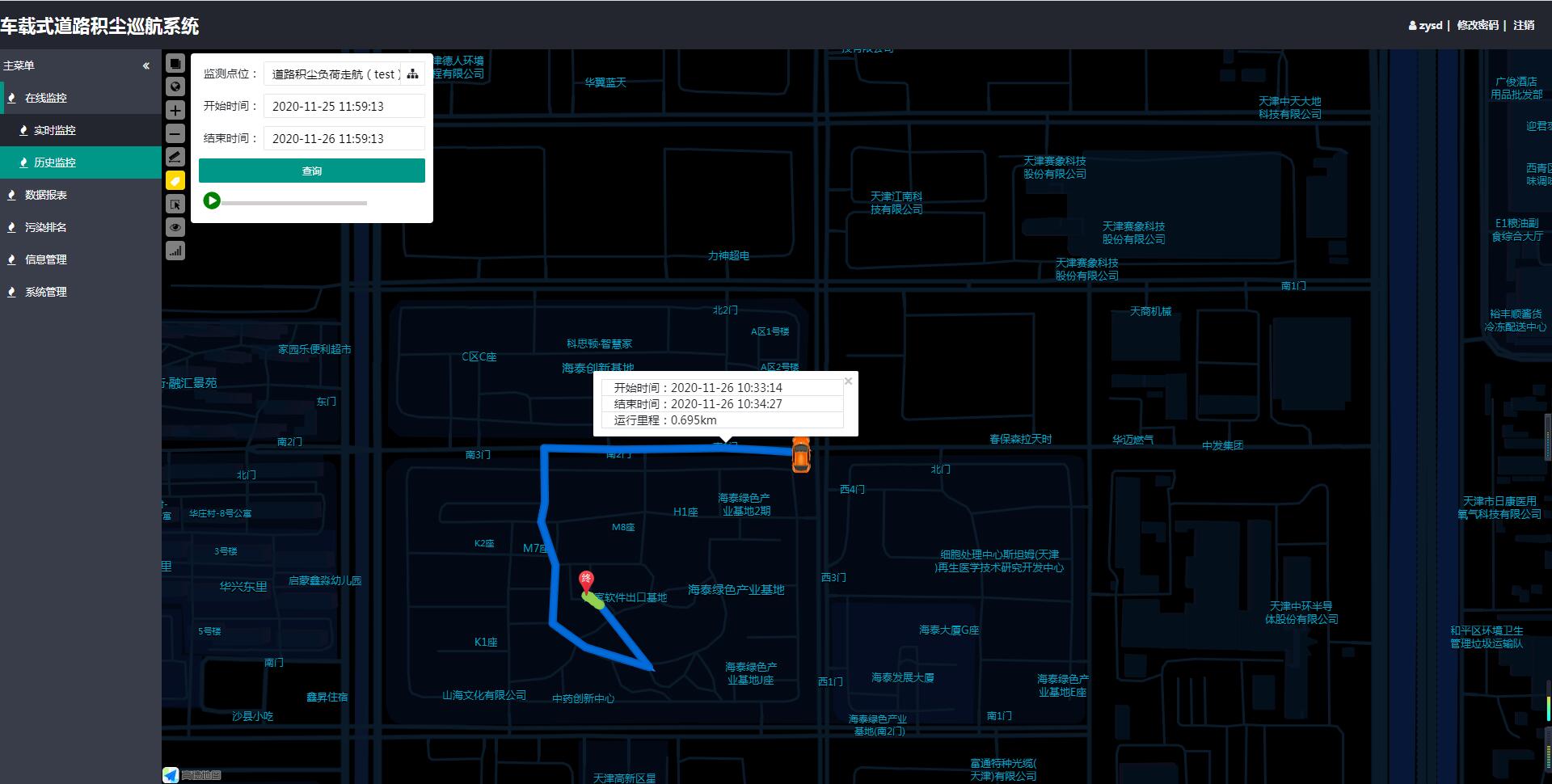Click the track playback progress bar
The height and width of the screenshot is (784, 1552).
tap(294, 203)
